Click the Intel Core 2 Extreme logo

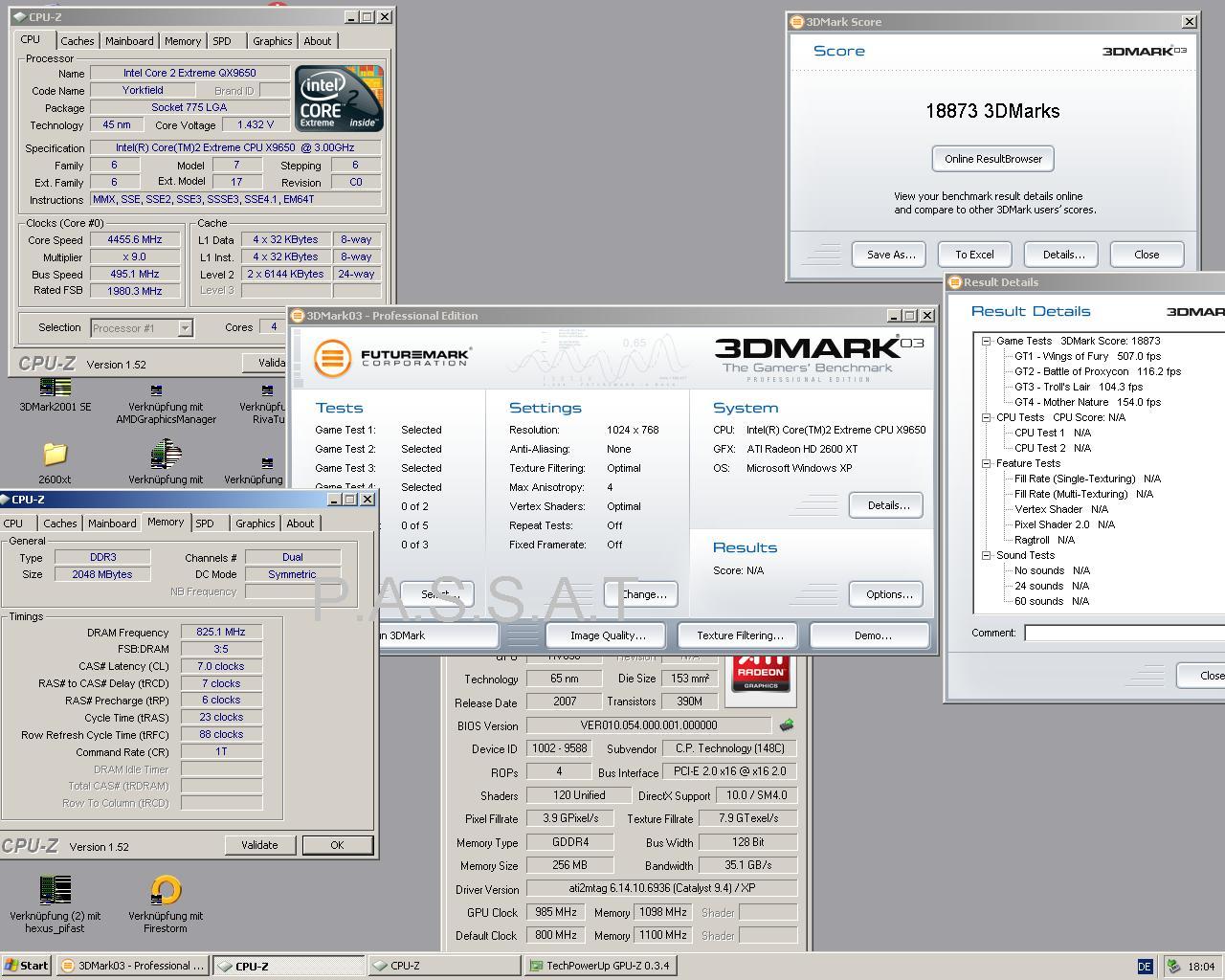pyautogui.click(x=339, y=99)
